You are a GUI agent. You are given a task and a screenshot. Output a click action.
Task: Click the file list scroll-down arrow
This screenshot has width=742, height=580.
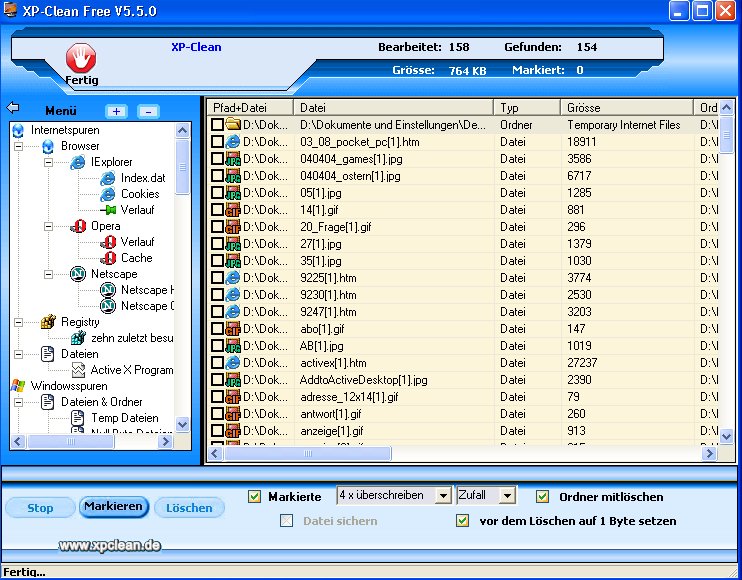coord(726,436)
